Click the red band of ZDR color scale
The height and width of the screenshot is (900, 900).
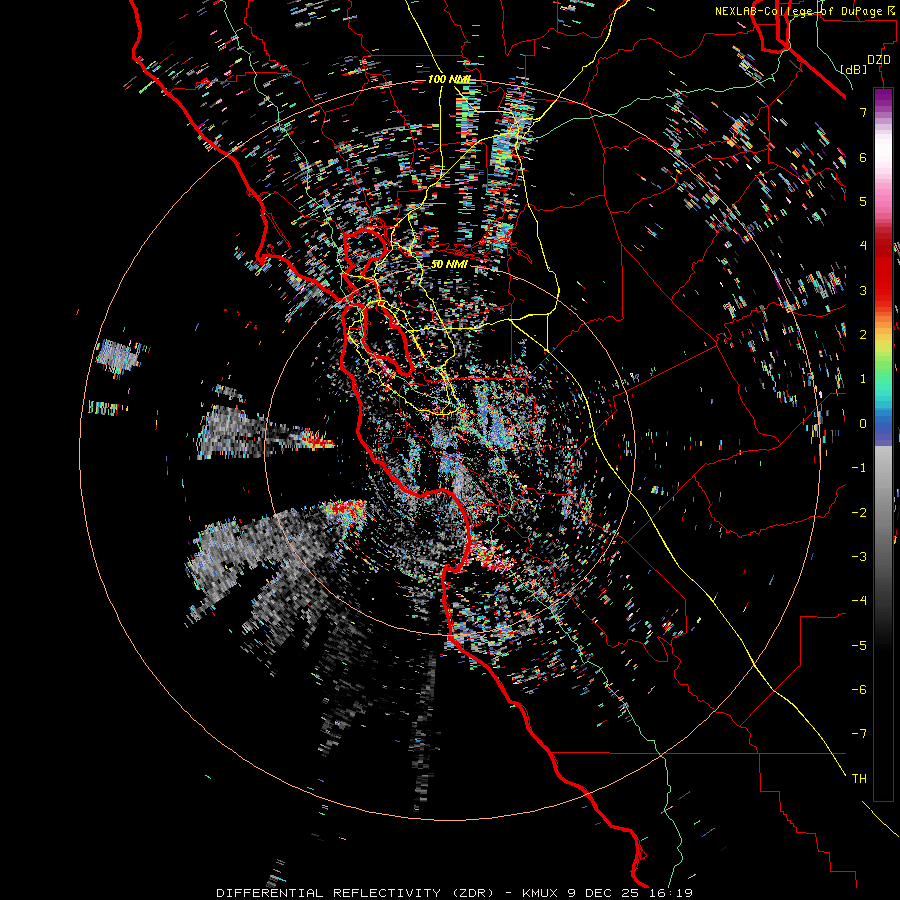[x=883, y=270]
